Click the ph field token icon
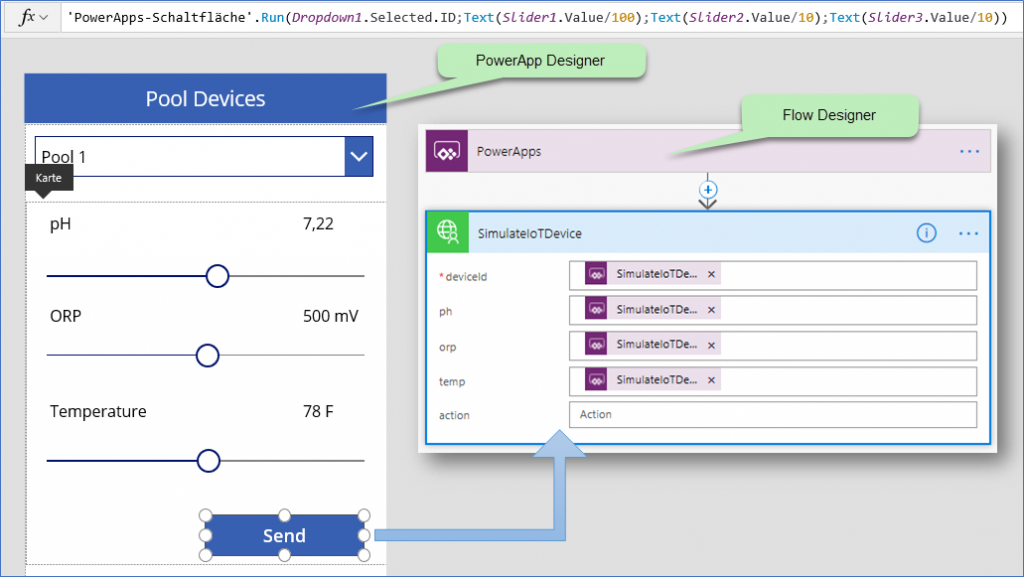Screen dimensions: 1024x577 coord(596,310)
